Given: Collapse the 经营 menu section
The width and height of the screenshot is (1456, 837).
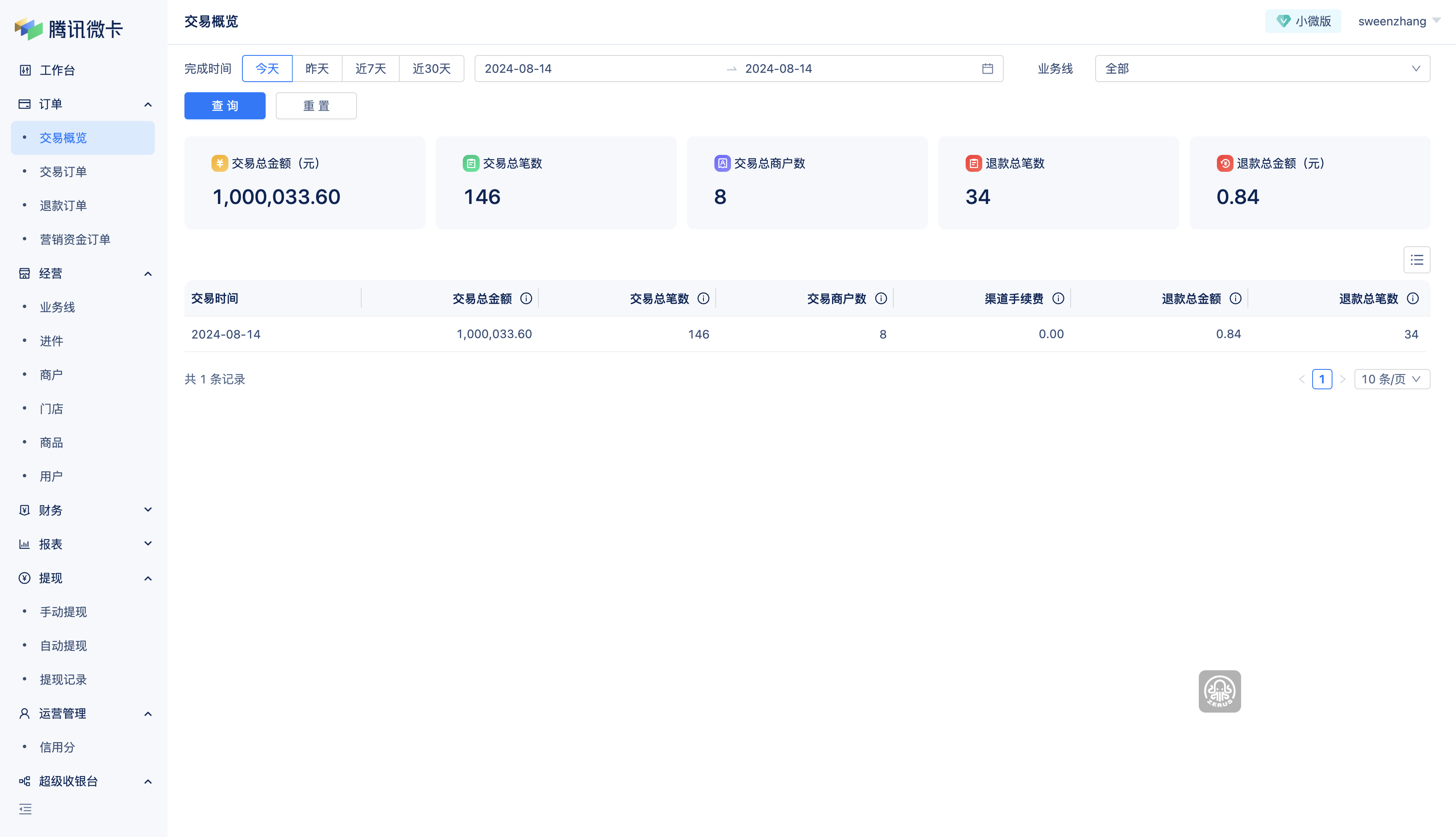Looking at the screenshot, I should tap(148, 273).
